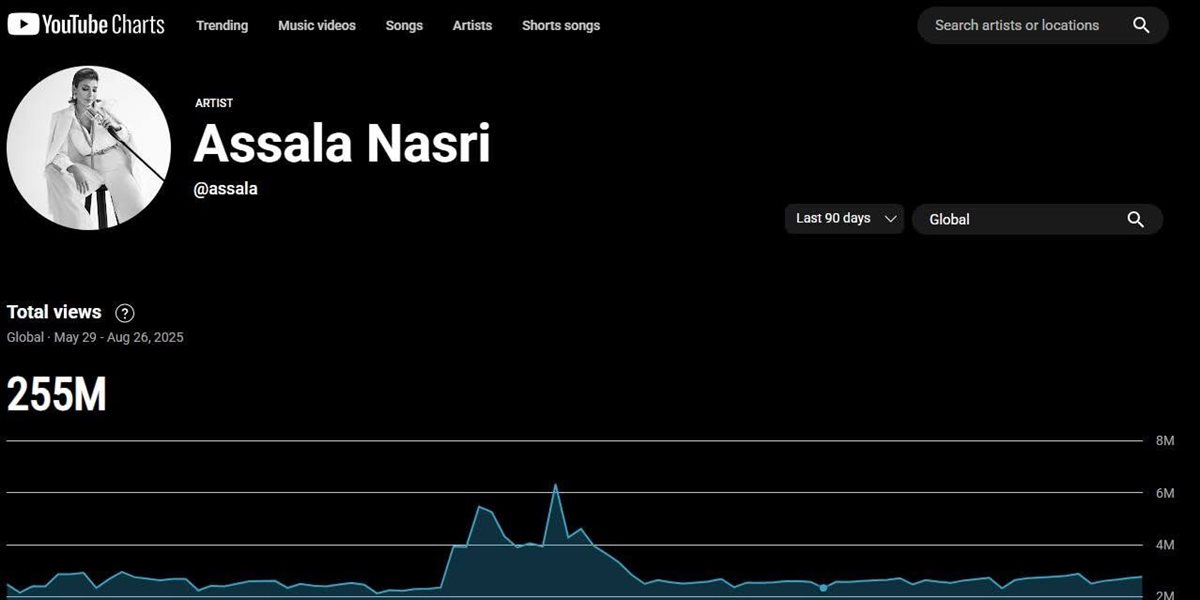The image size is (1200, 600).
Task: Click the Total views heading
Action: 54,312
